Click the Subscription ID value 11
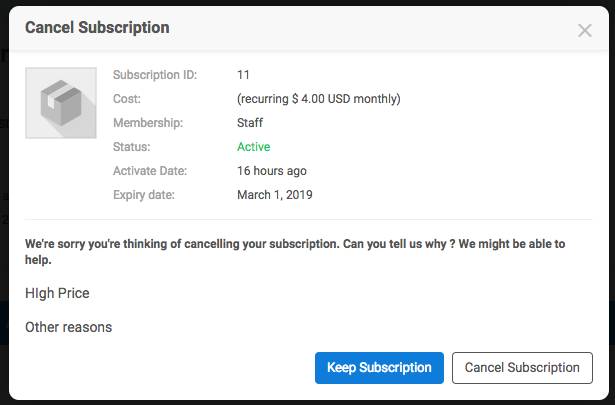 tap(243, 75)
